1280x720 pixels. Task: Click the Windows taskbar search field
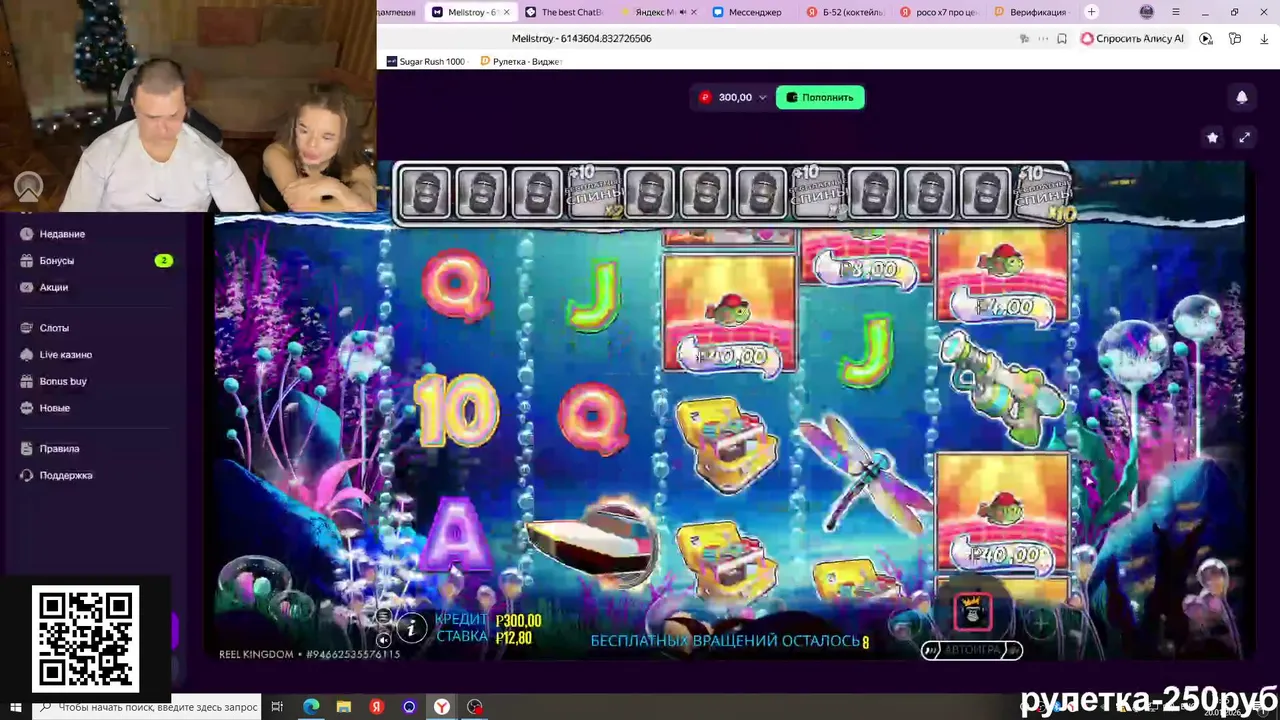click(x=147, y=707)
